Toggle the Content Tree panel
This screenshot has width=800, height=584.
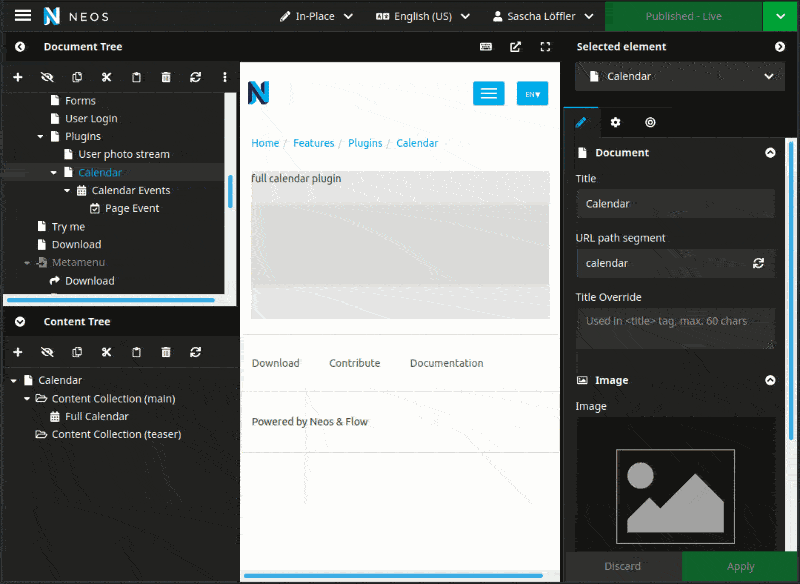(x=20, y=322)
